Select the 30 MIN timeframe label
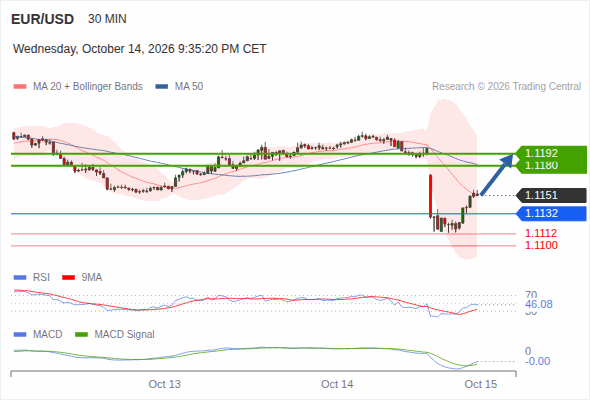Image resolution: width=590 pixels, height=400 pixels. pyautogui.click(x=107, y=19)
